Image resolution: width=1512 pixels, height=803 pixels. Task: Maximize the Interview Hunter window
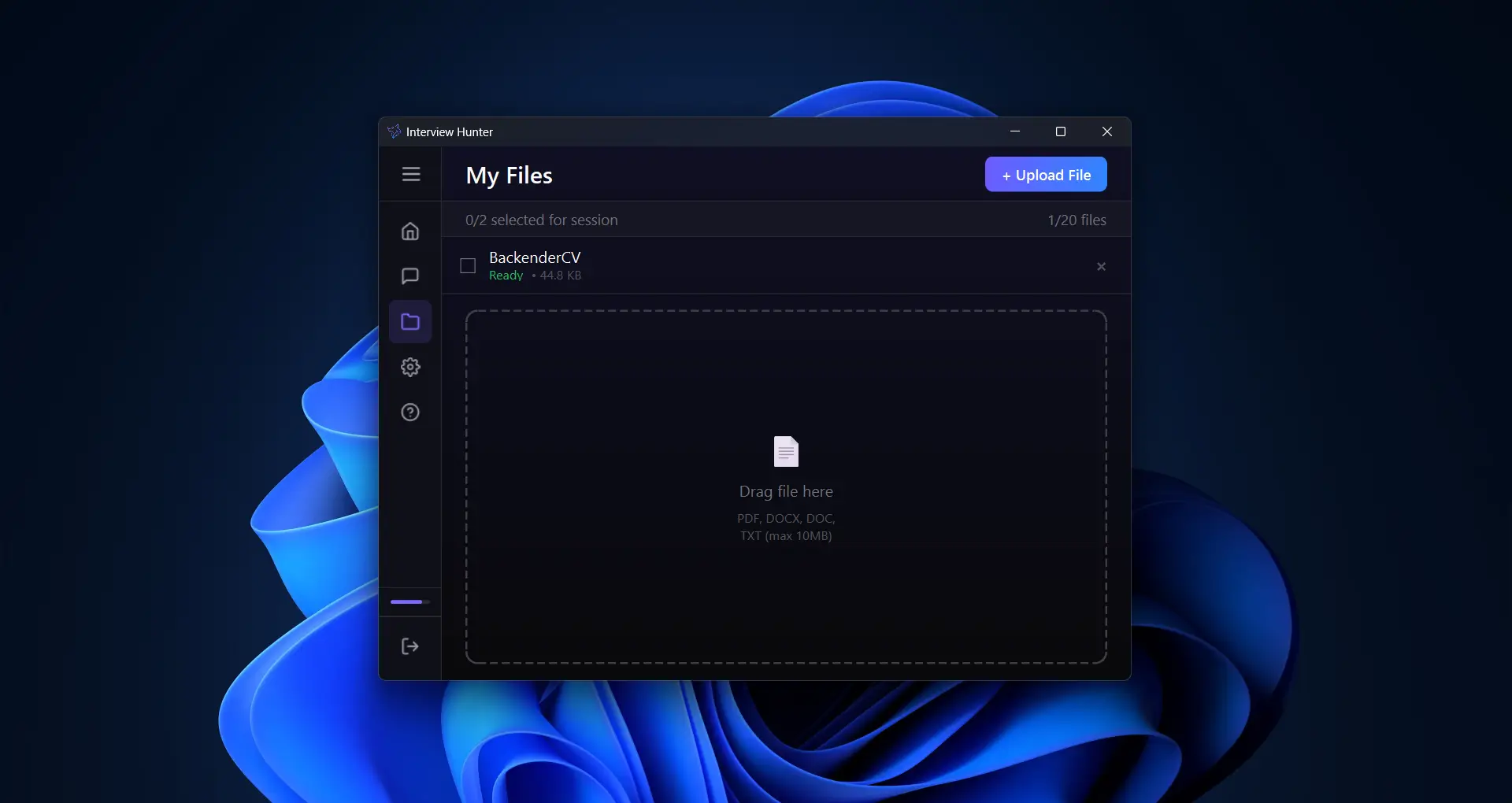pos(1060,131)
